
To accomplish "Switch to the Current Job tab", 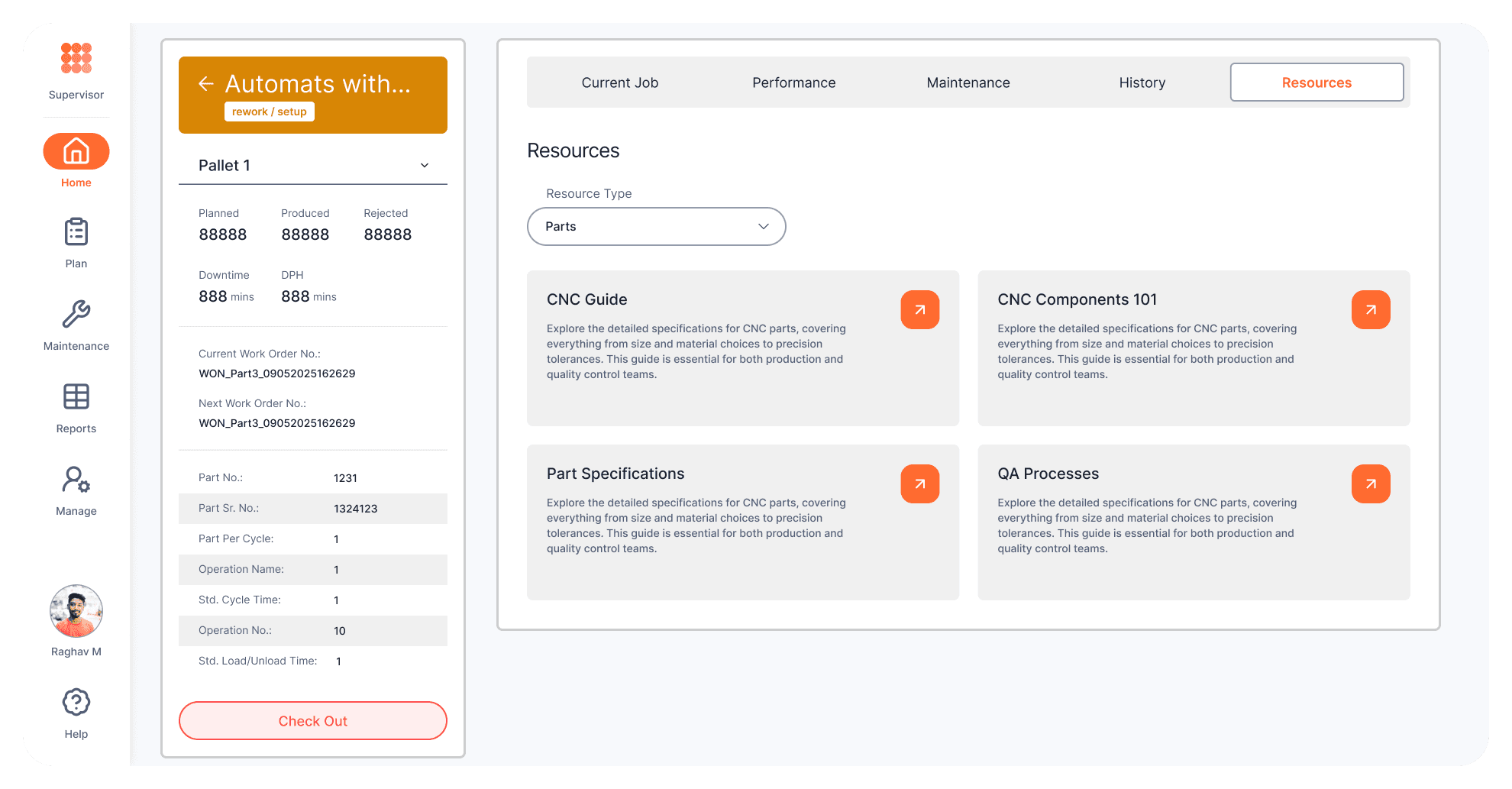I will pos(620,82).
